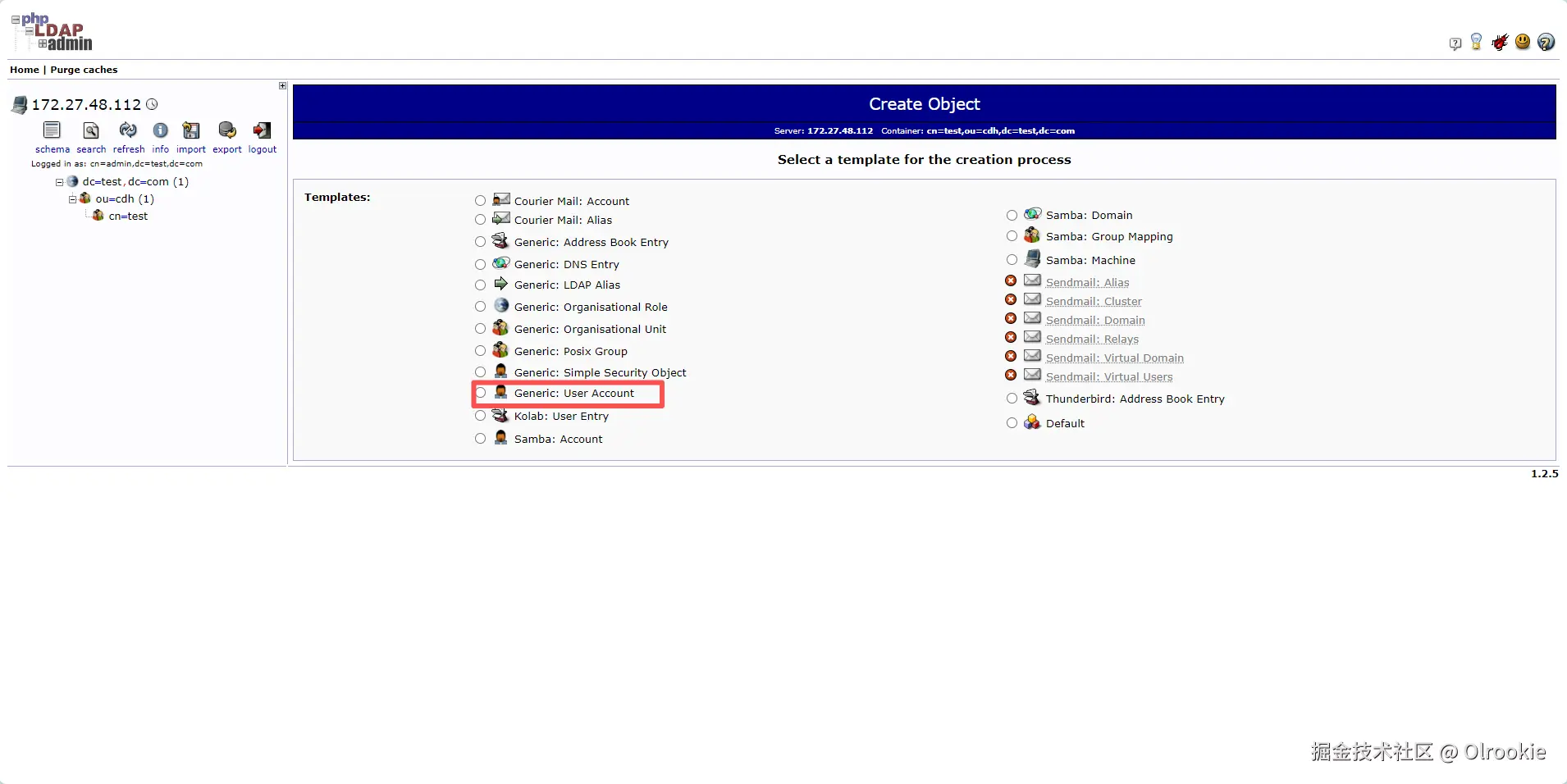
Task: Open the import icon with floppy disk
Action: [x=191, y=130]
